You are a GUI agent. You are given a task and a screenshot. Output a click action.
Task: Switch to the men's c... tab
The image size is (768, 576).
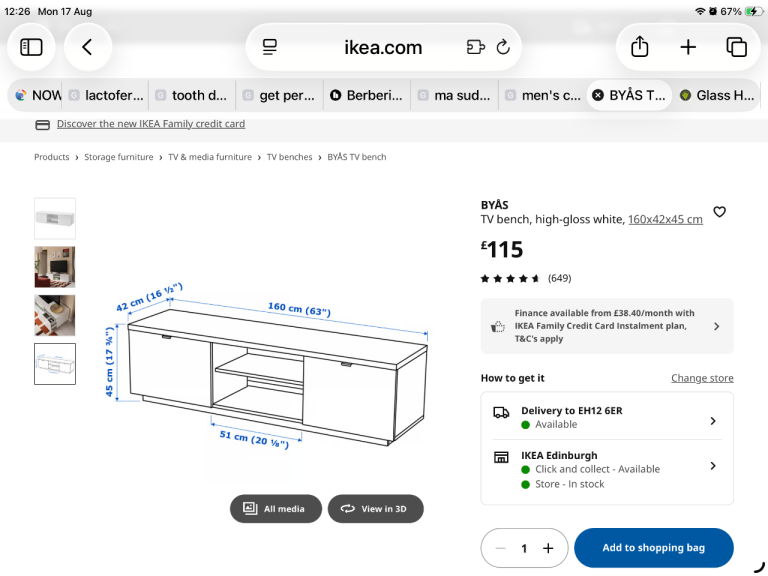(x=542, y=95)
